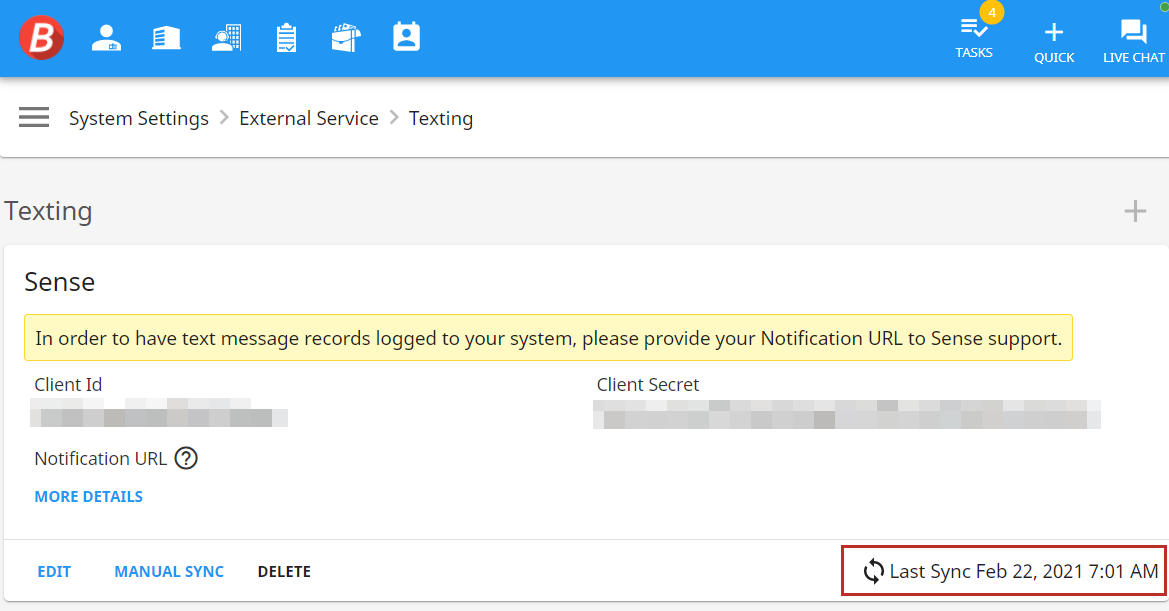The image size is (1169, 611).
Task: Open the hamburger navigation menu
Action: (34, 118)
